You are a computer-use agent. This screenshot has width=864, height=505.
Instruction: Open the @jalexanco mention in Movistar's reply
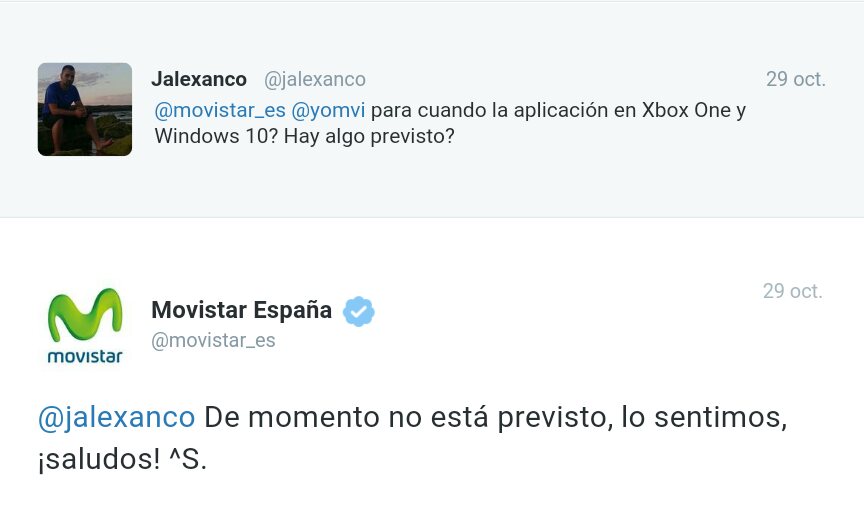(116, 417)
